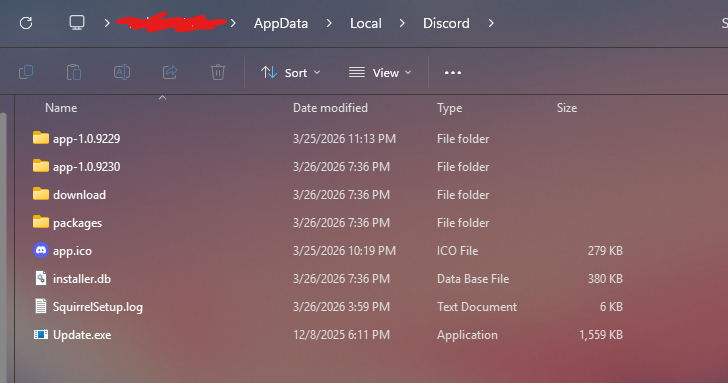
Task: Sort by Name column header
Action: point(61,108)
